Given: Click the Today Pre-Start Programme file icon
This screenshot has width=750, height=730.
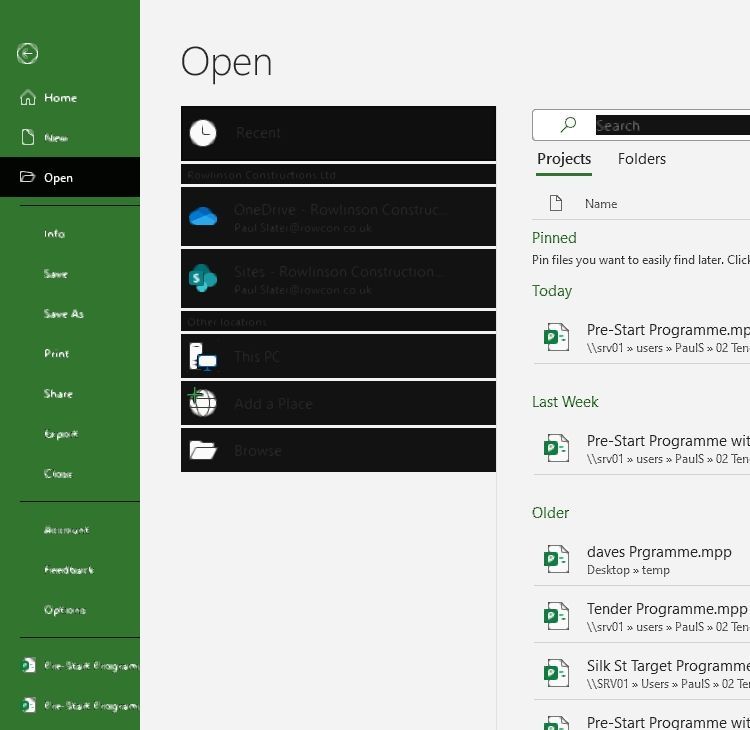Looking at the screenshot, I should [556, 337].
